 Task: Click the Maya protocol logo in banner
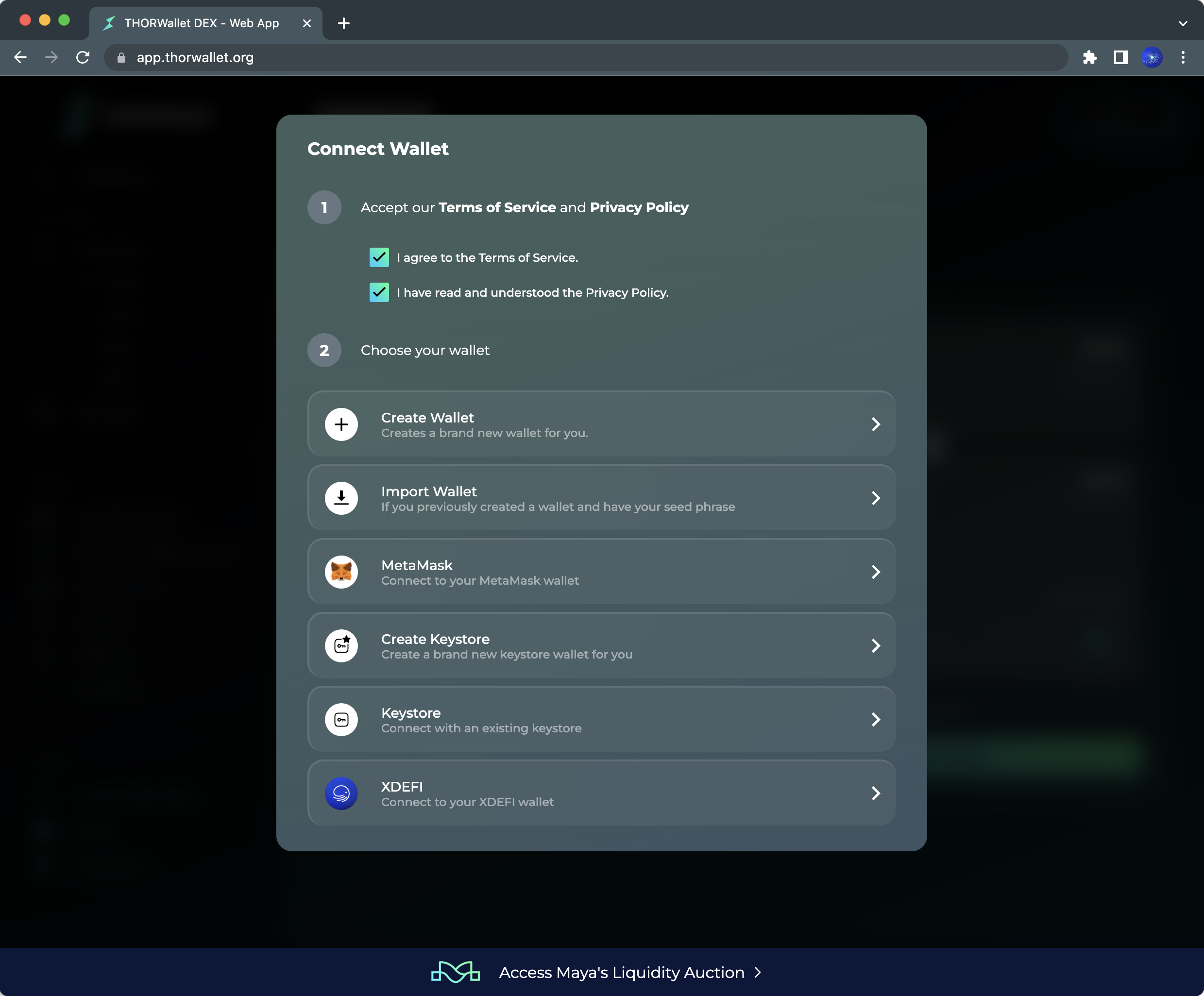(455, 972)
